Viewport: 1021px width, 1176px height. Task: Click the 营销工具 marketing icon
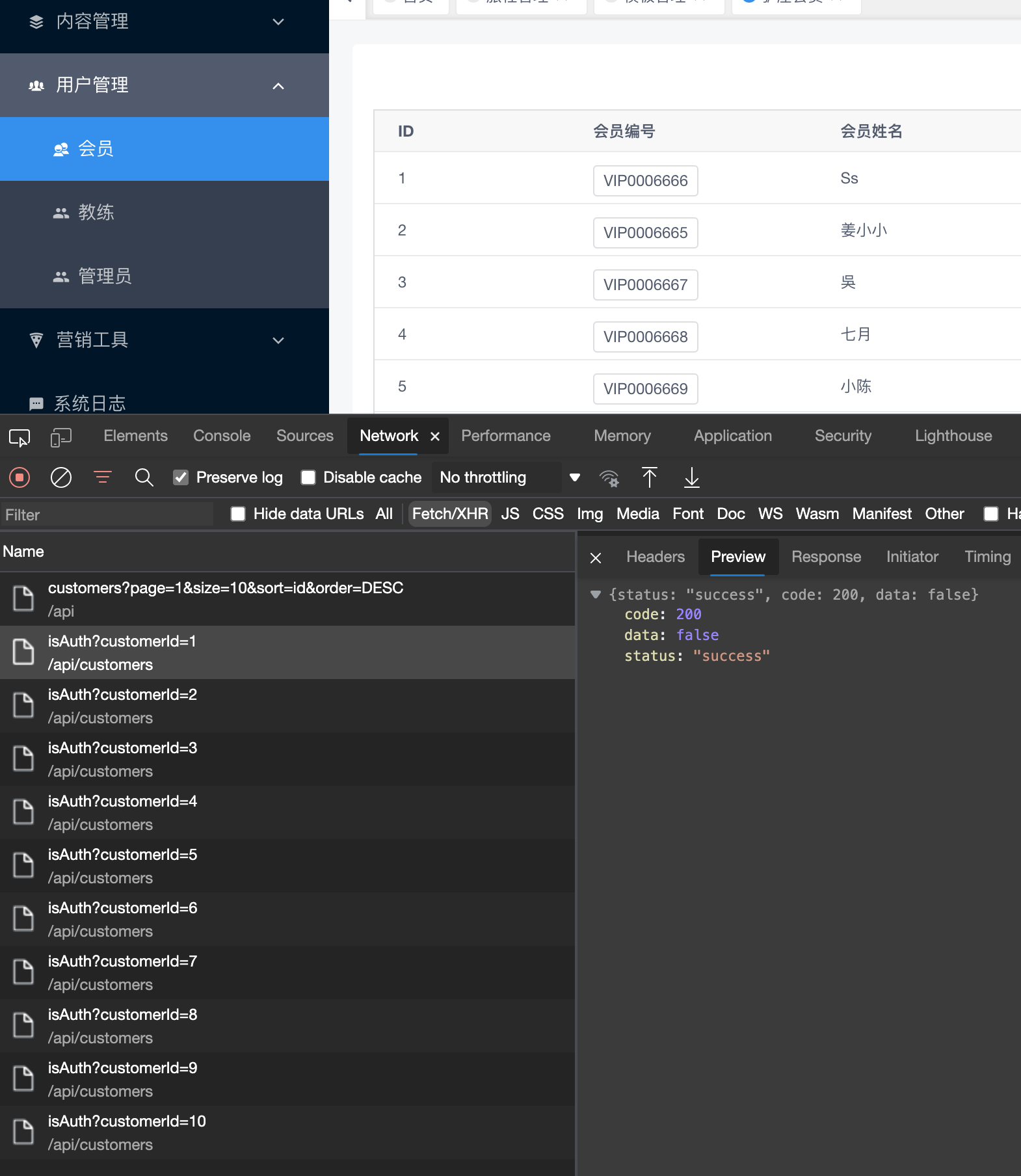click(36, 340)
